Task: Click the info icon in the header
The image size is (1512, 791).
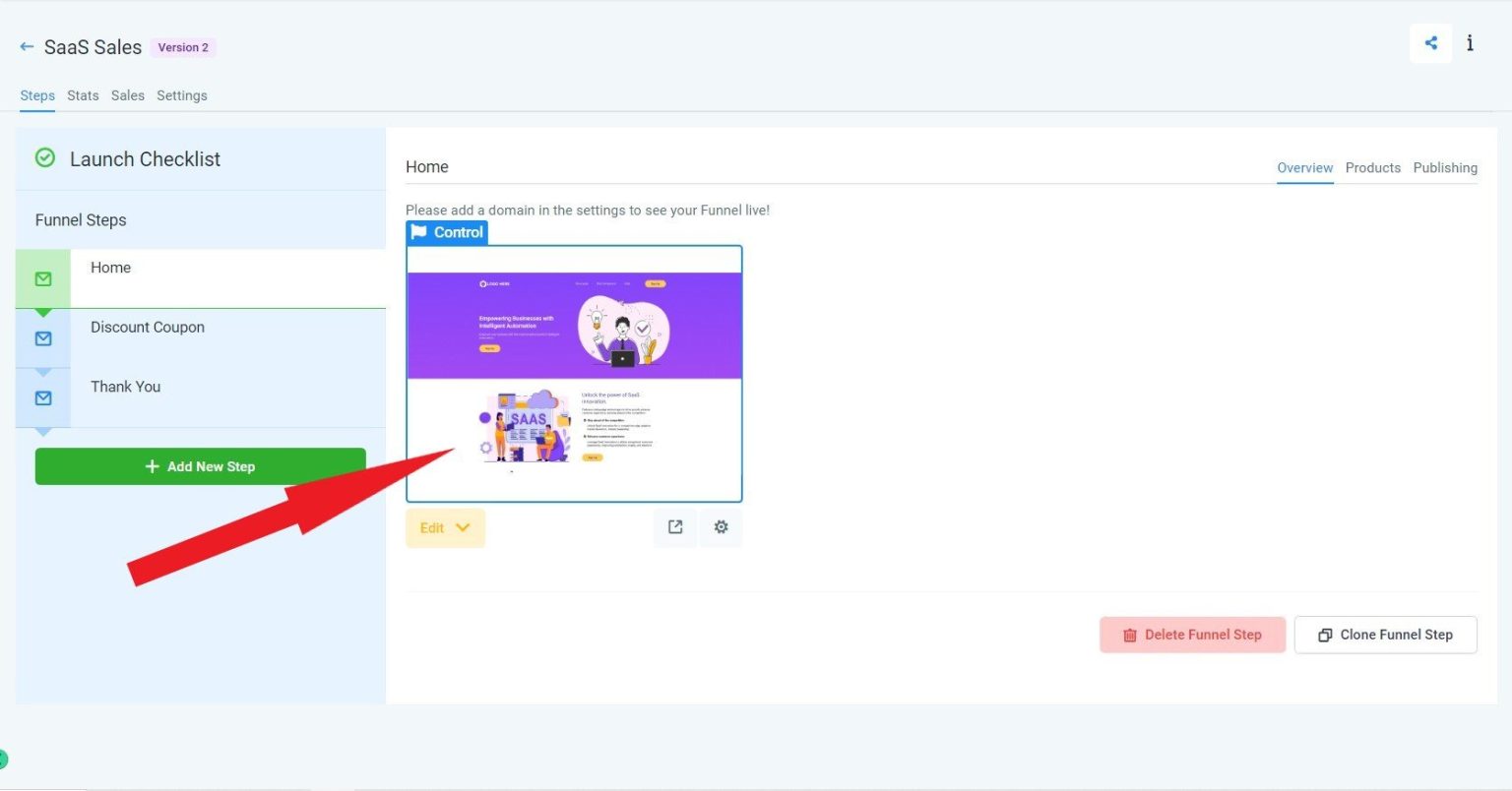Action: 1470,43
